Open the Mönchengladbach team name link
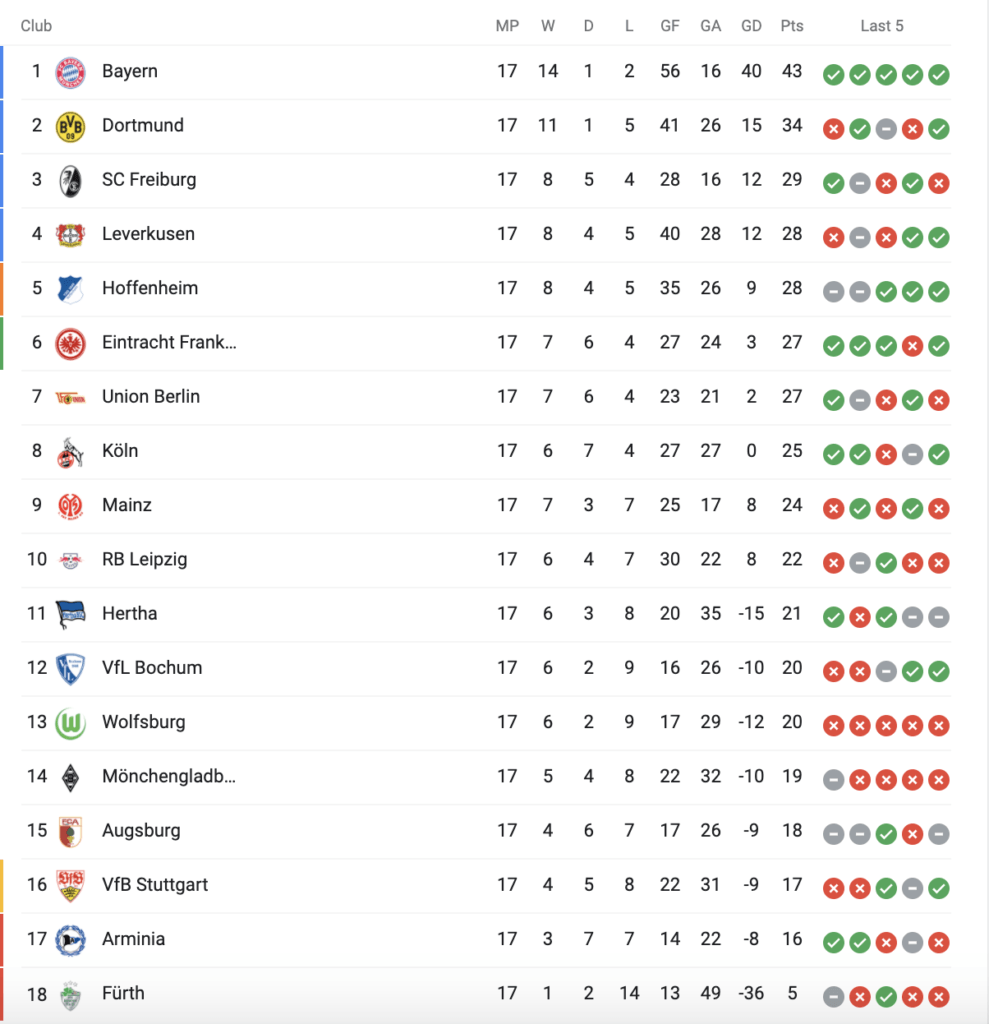 (169, 776)
